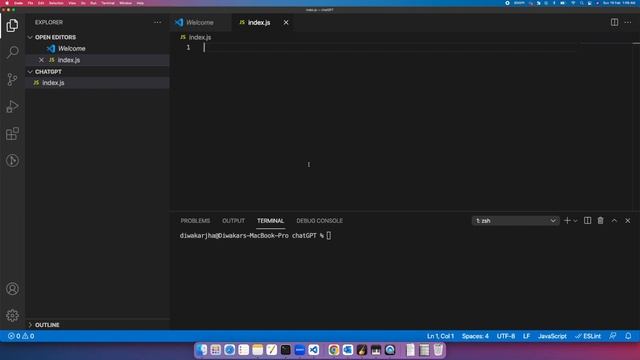
Task: Open Safari from the dock
Action: point(229,350)
